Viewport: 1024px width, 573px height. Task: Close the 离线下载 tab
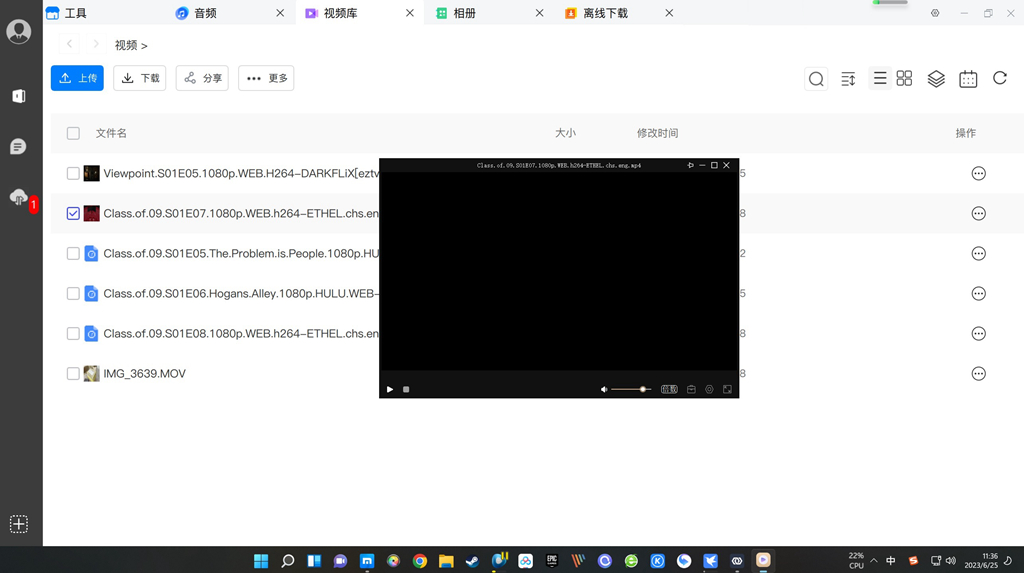(x=669, y=13)
